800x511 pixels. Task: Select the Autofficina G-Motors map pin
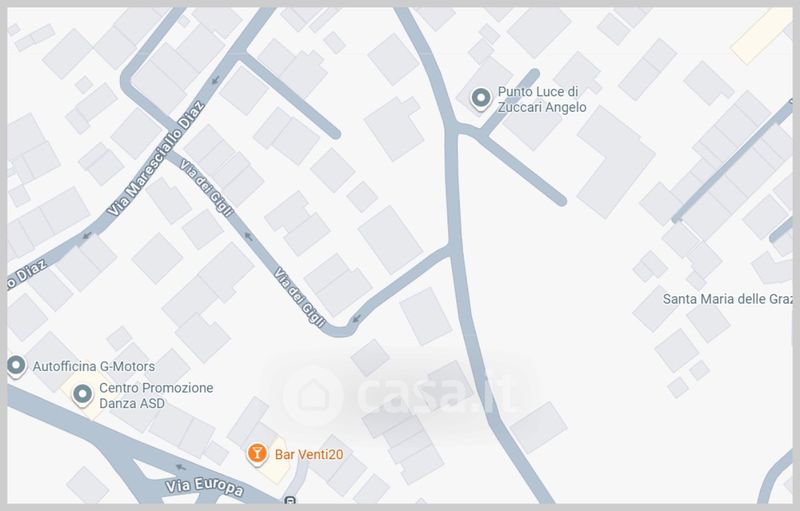(16, 366)
